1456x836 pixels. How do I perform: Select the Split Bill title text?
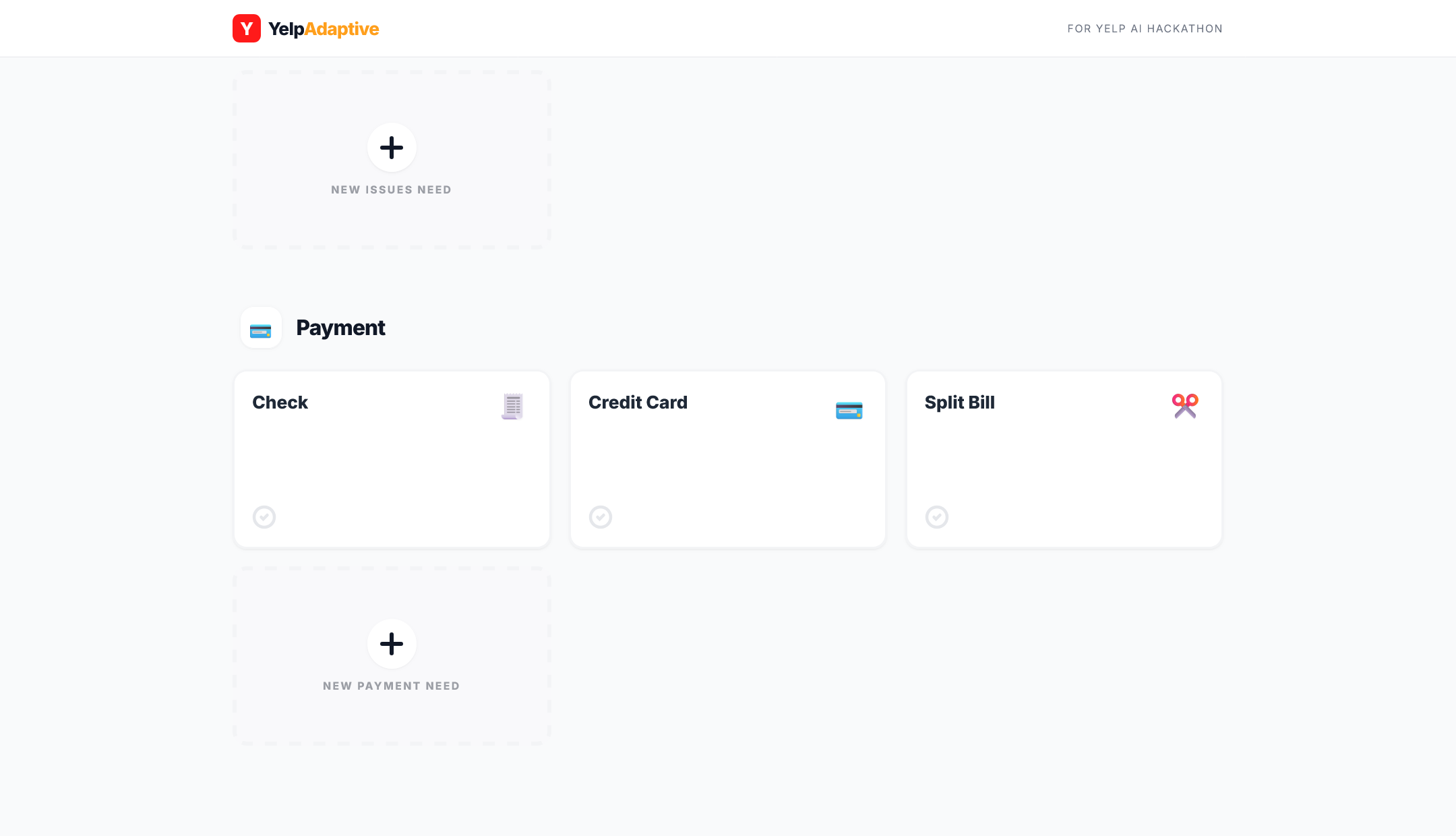click(959, 402)
